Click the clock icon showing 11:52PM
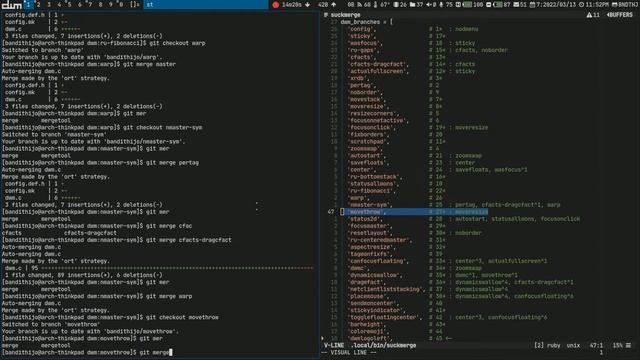This screenshot has height=360, width=640. pos(582,5)
